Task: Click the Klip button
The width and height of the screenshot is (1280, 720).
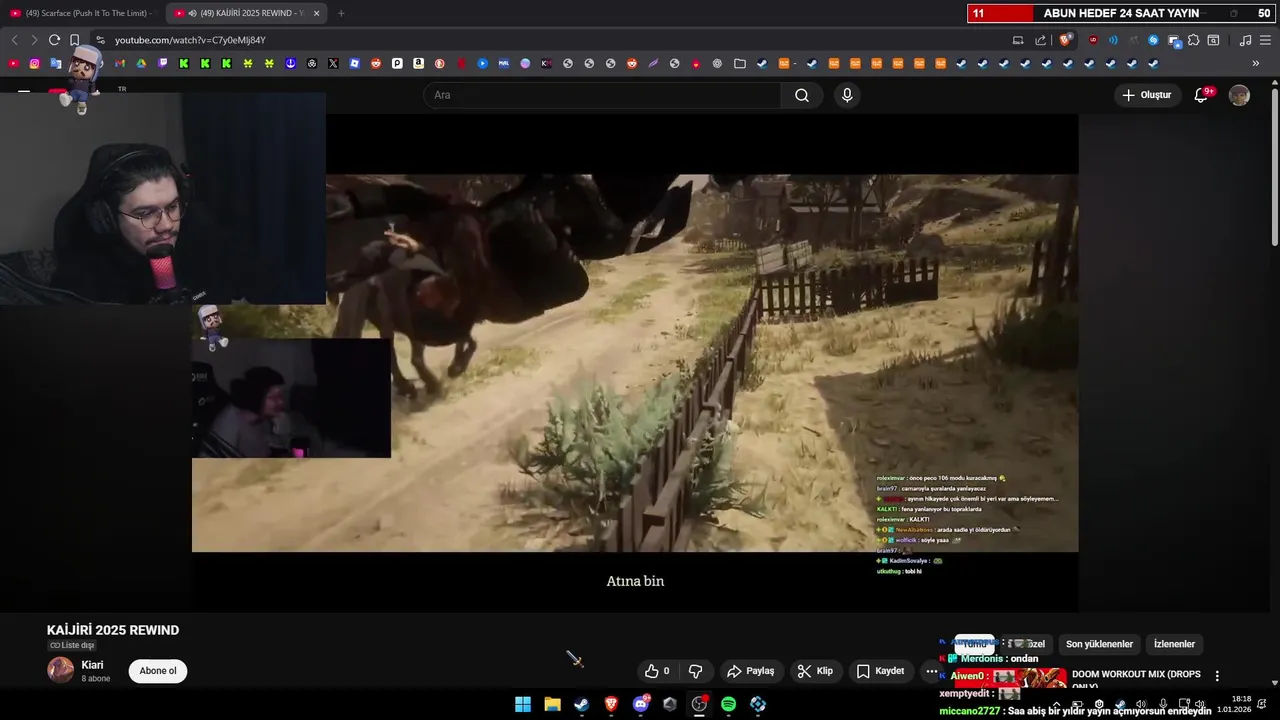Action: click(x=815, y=671)
